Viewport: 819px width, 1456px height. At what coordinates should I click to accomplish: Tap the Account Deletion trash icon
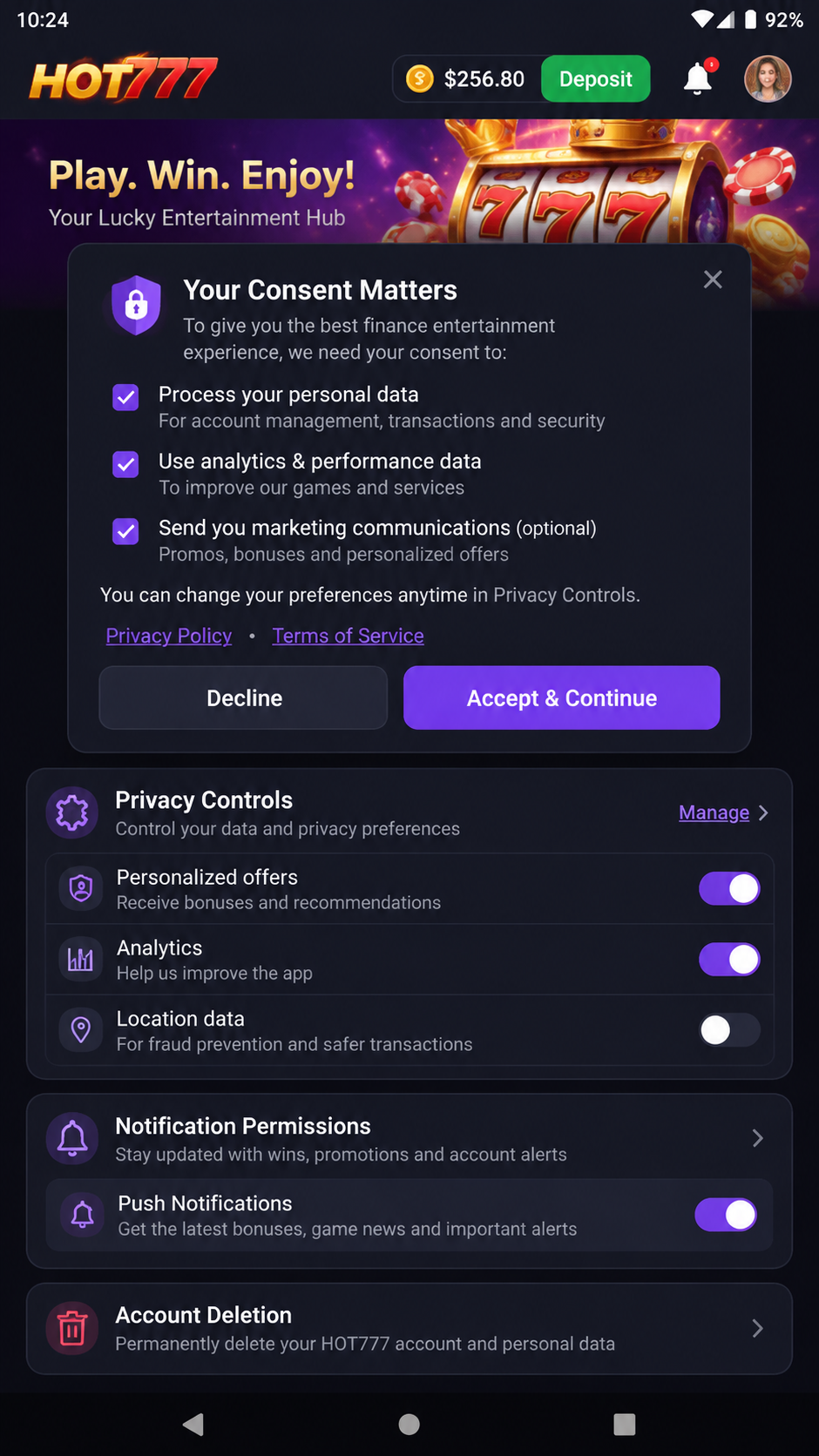tap(72, 1329)
